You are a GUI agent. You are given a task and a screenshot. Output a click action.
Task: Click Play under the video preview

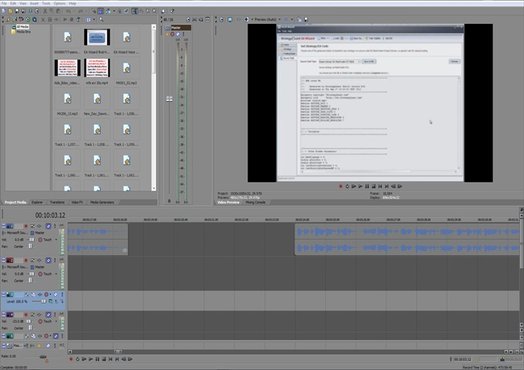(x=360, y=187)
